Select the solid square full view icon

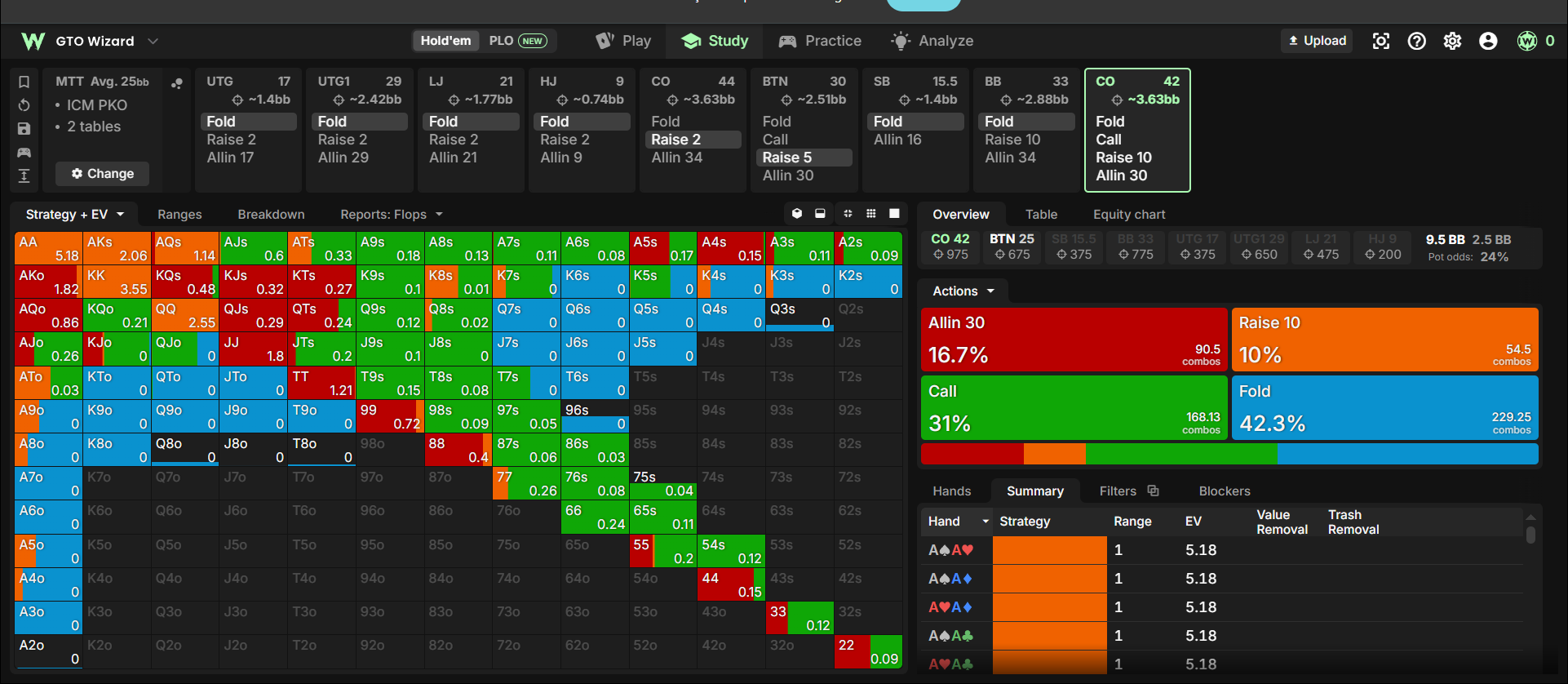coord(894,214)
